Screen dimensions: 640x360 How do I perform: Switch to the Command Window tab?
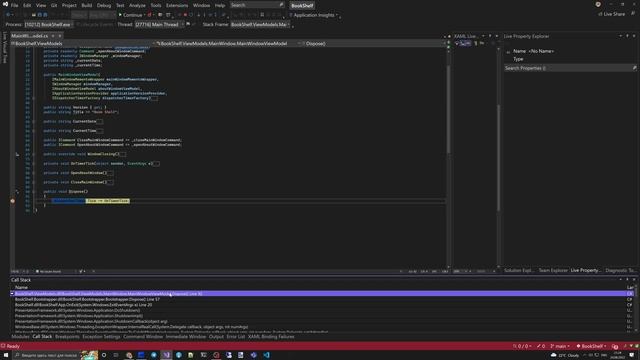point(143,337)
